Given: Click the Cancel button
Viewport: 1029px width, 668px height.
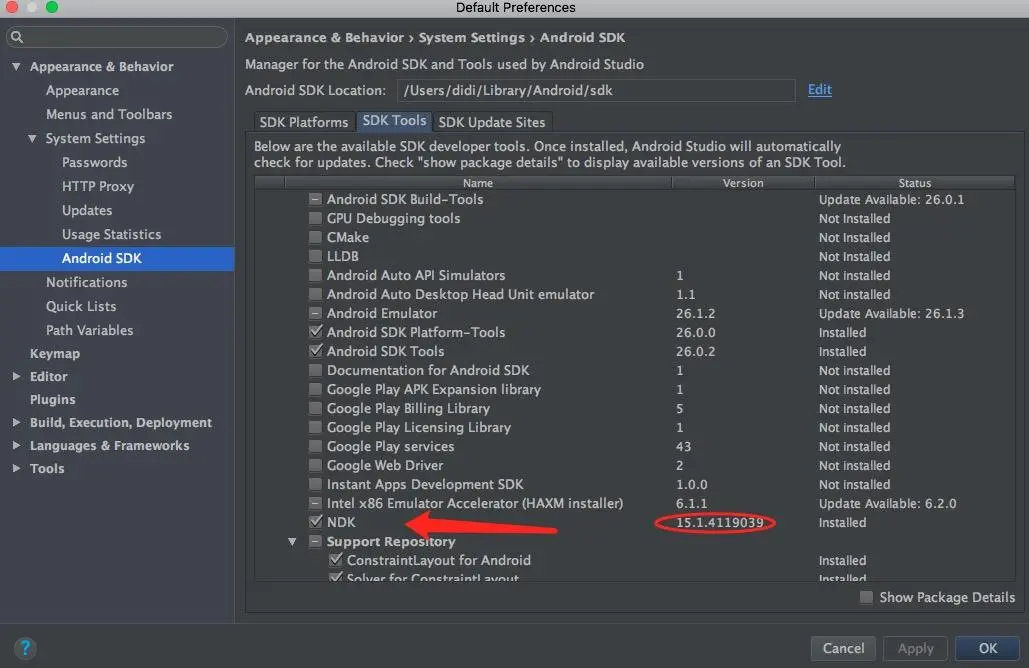Looking at the screenshot, I should [x=843, y=648].
